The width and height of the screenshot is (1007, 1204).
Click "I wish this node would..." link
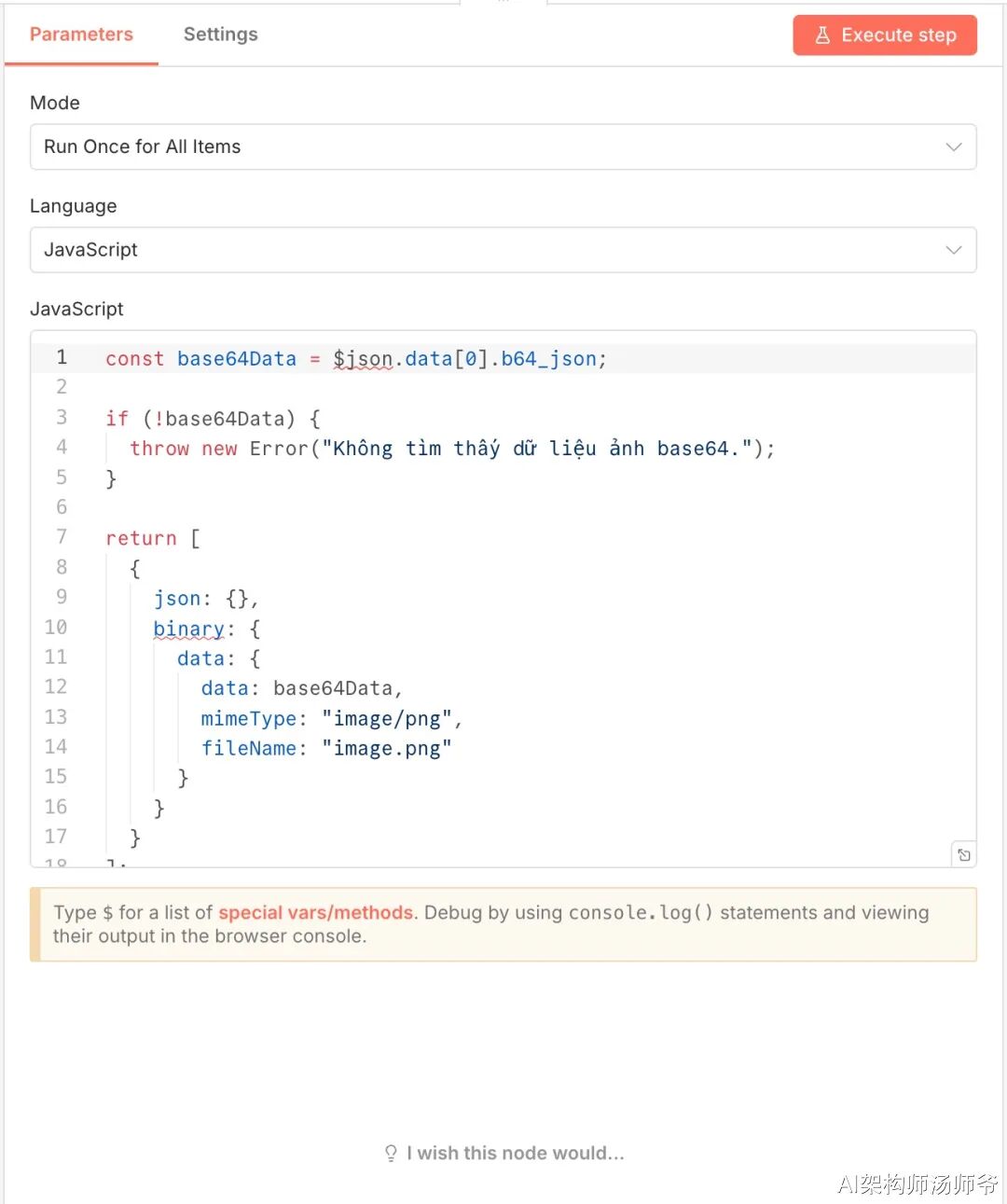point(515,1154)
